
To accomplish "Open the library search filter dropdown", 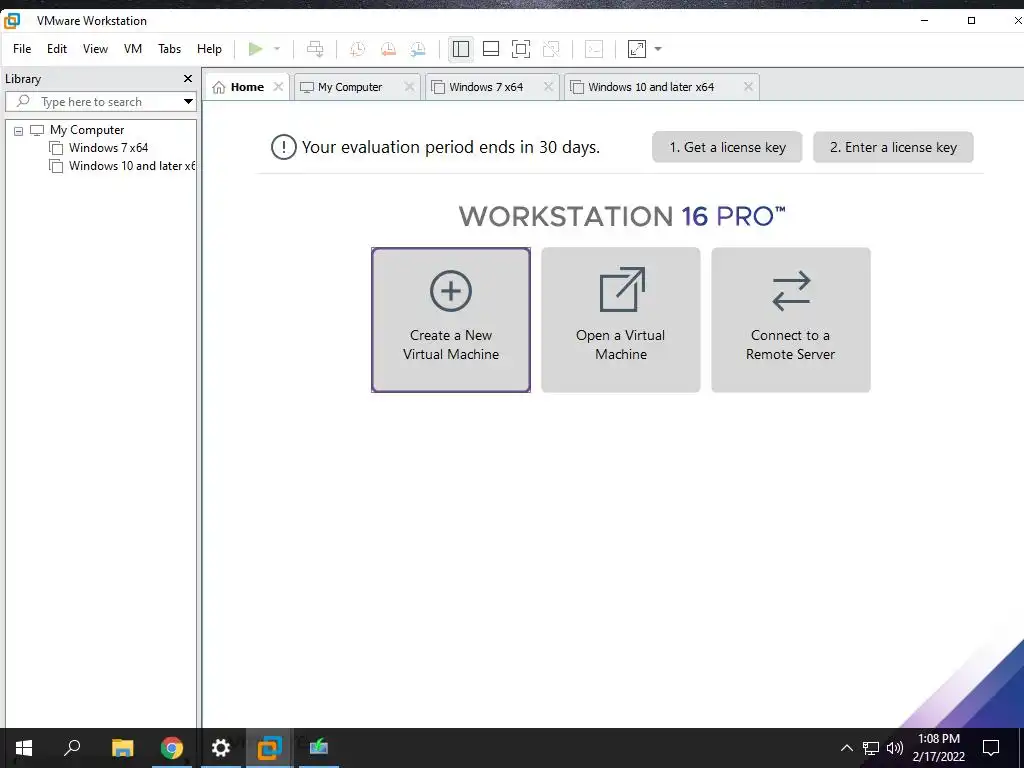I will tap(188, 102).
